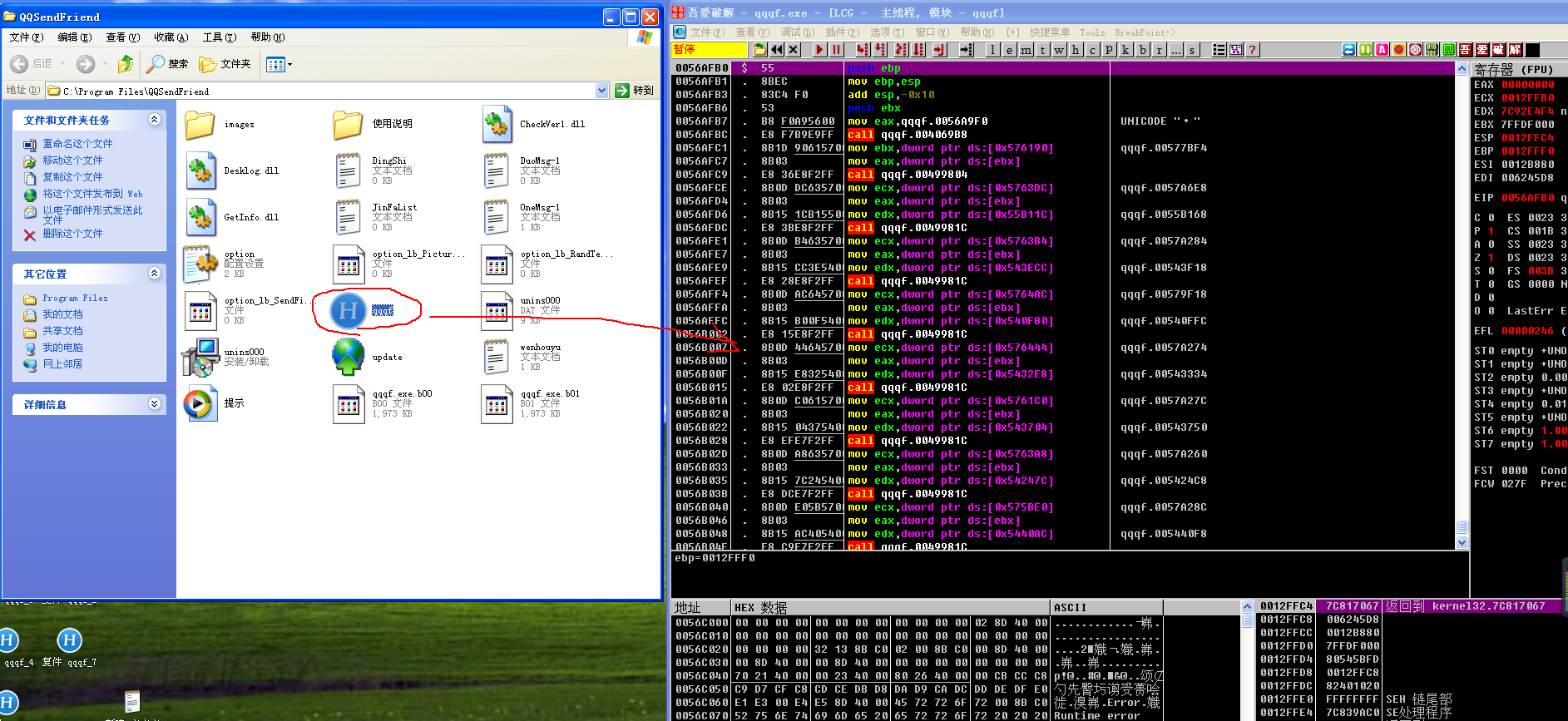Click the blue swap-arrows plugin icon
This screenshot has width=1568, height=721.
1348,50
